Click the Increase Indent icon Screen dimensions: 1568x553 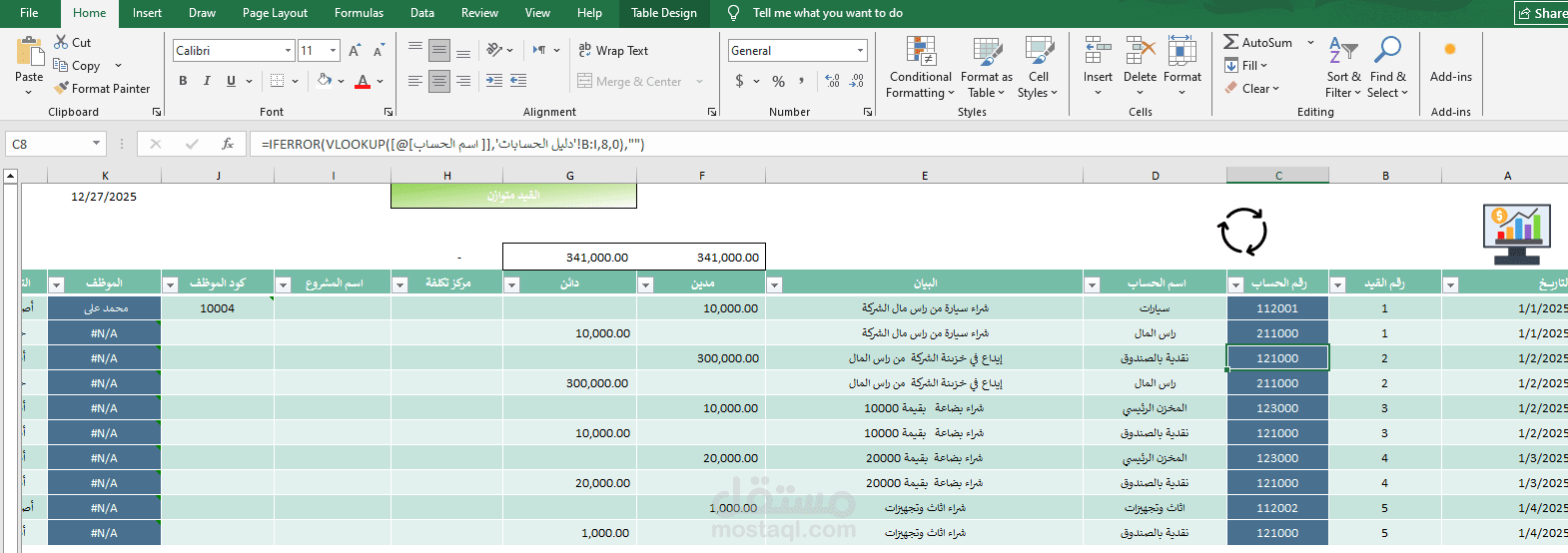tap(518, 81)
